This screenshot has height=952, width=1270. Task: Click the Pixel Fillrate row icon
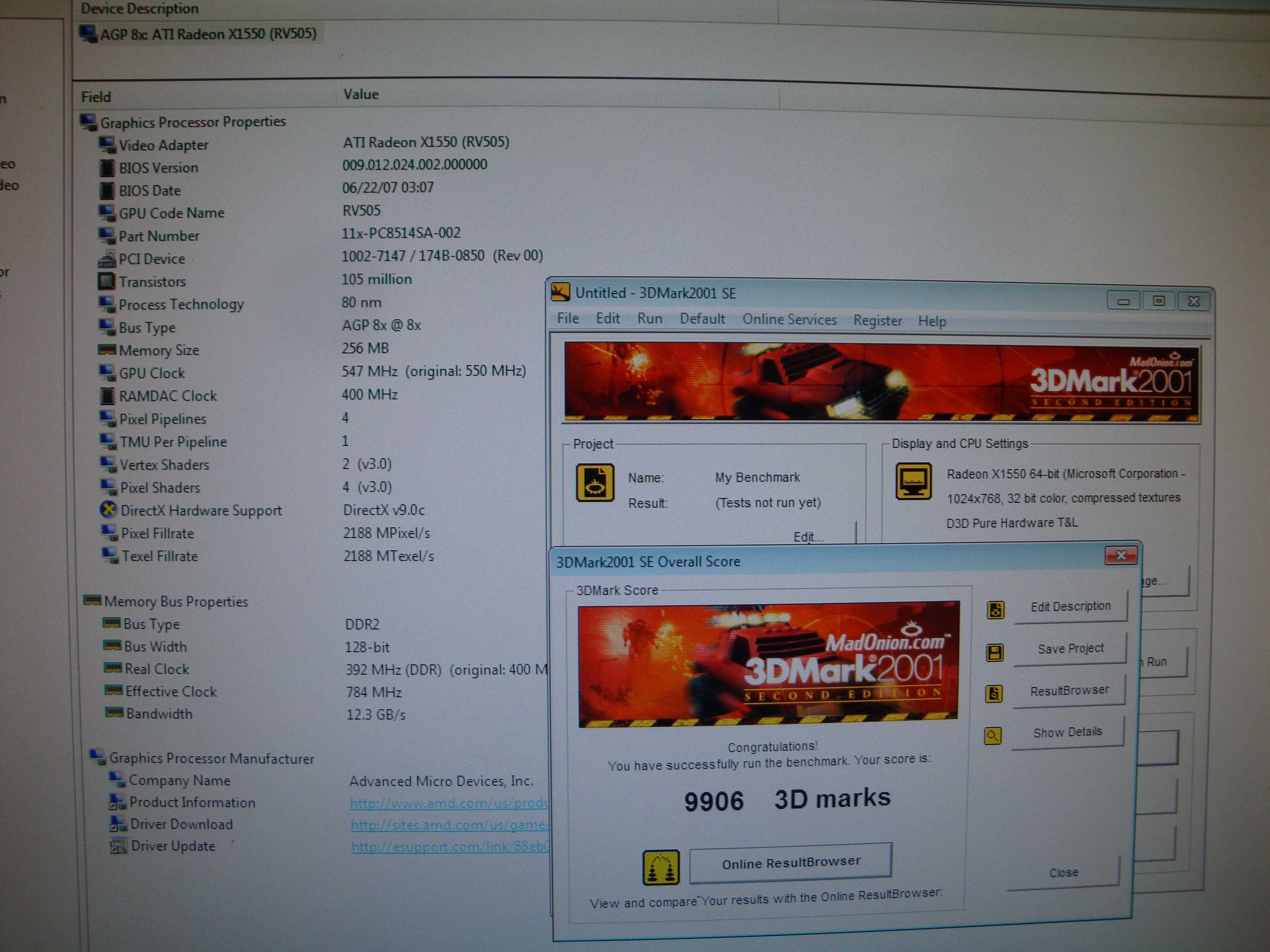pos(109,532)
